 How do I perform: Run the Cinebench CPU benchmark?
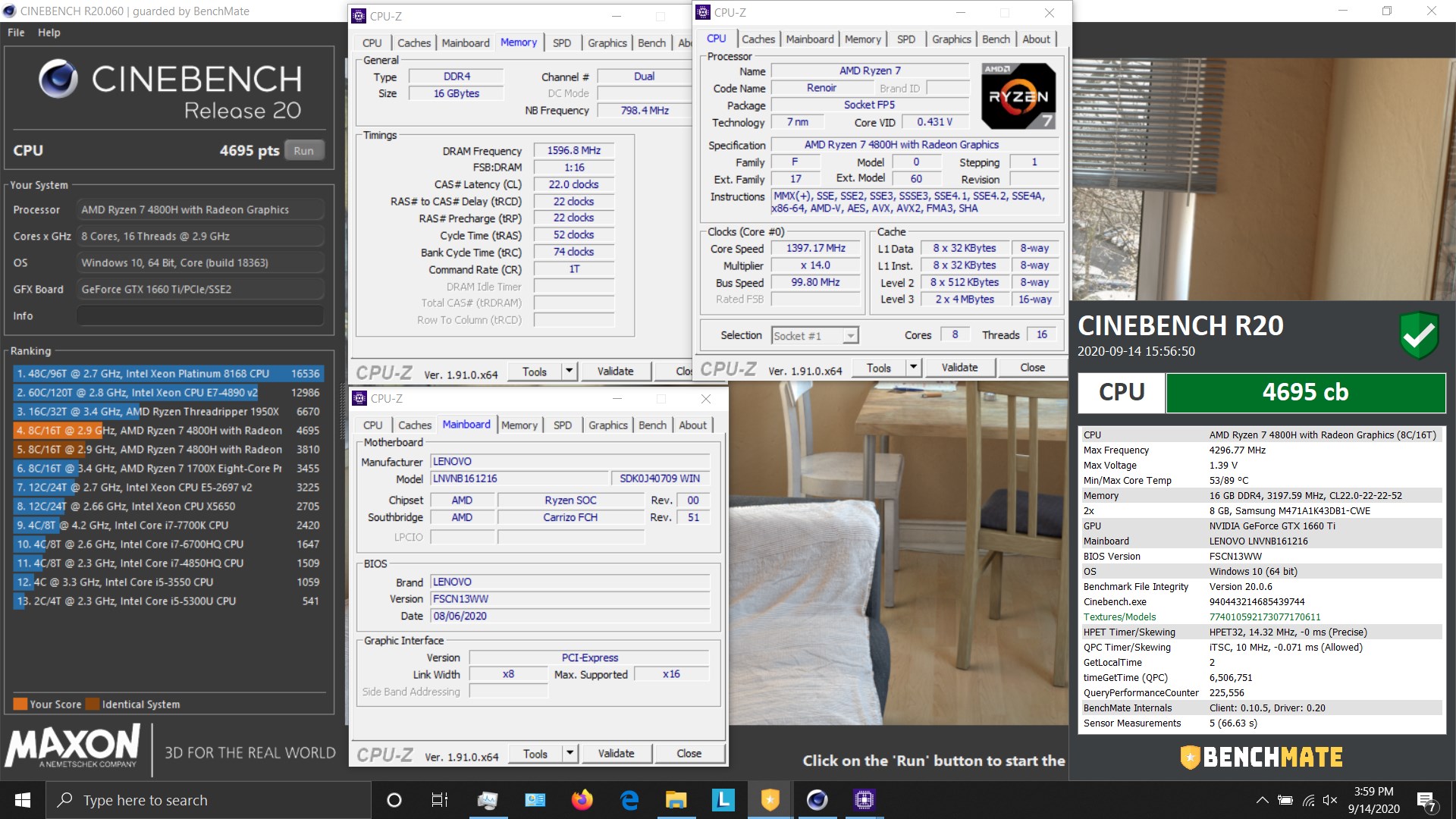coord(303,150)
